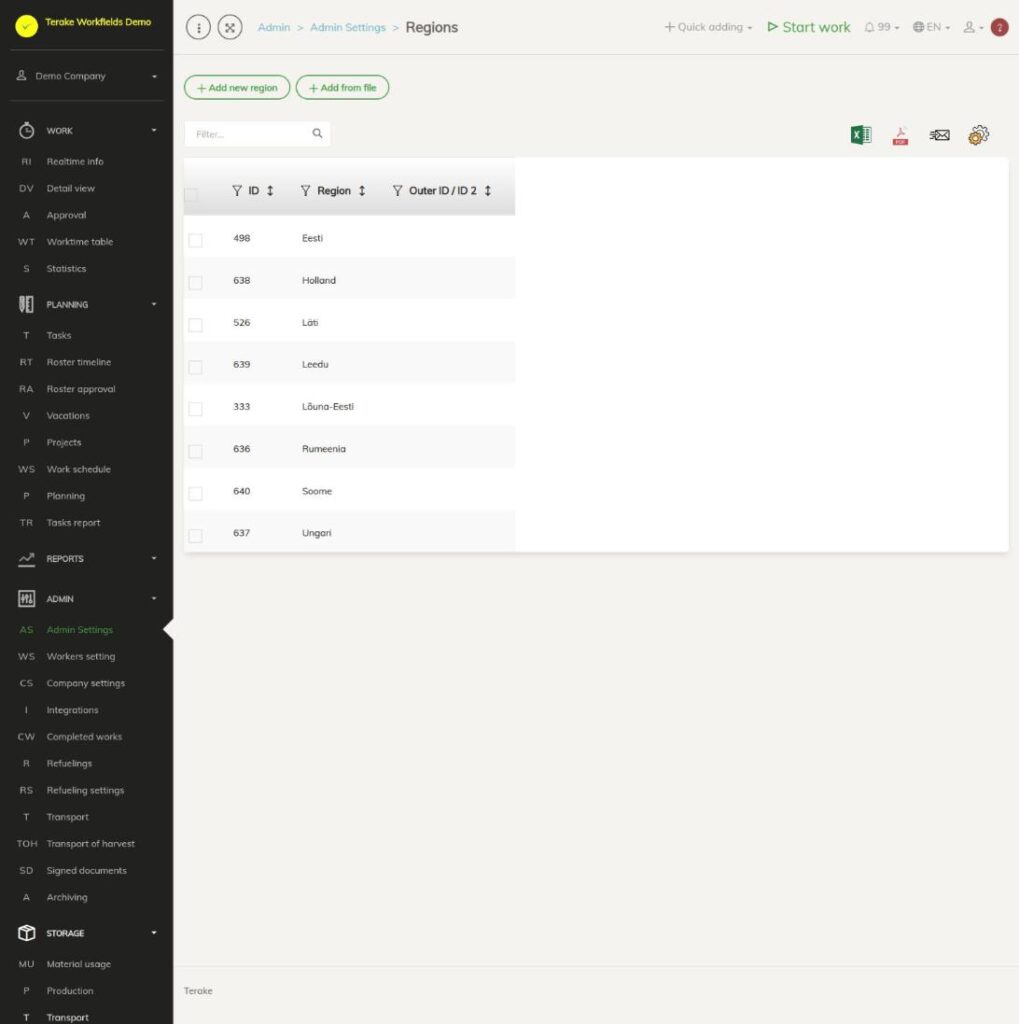The width and height of the screenshot is (1019, 1024).
Task: Click the Add from file button
Action: pyautogui.click(x=342, y=88)
